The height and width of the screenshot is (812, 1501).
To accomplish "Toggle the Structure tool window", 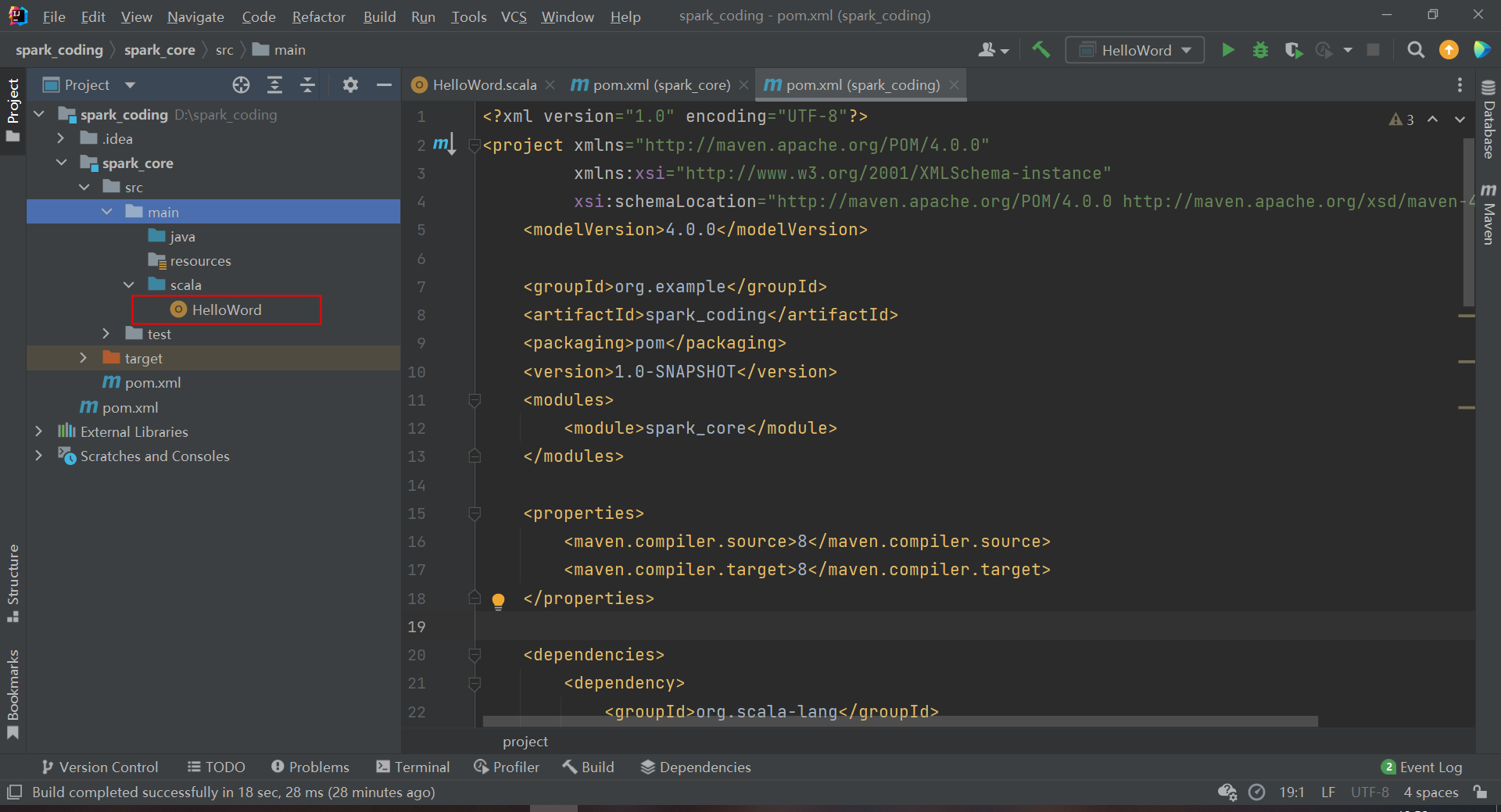I will click(x=13, y=582).
